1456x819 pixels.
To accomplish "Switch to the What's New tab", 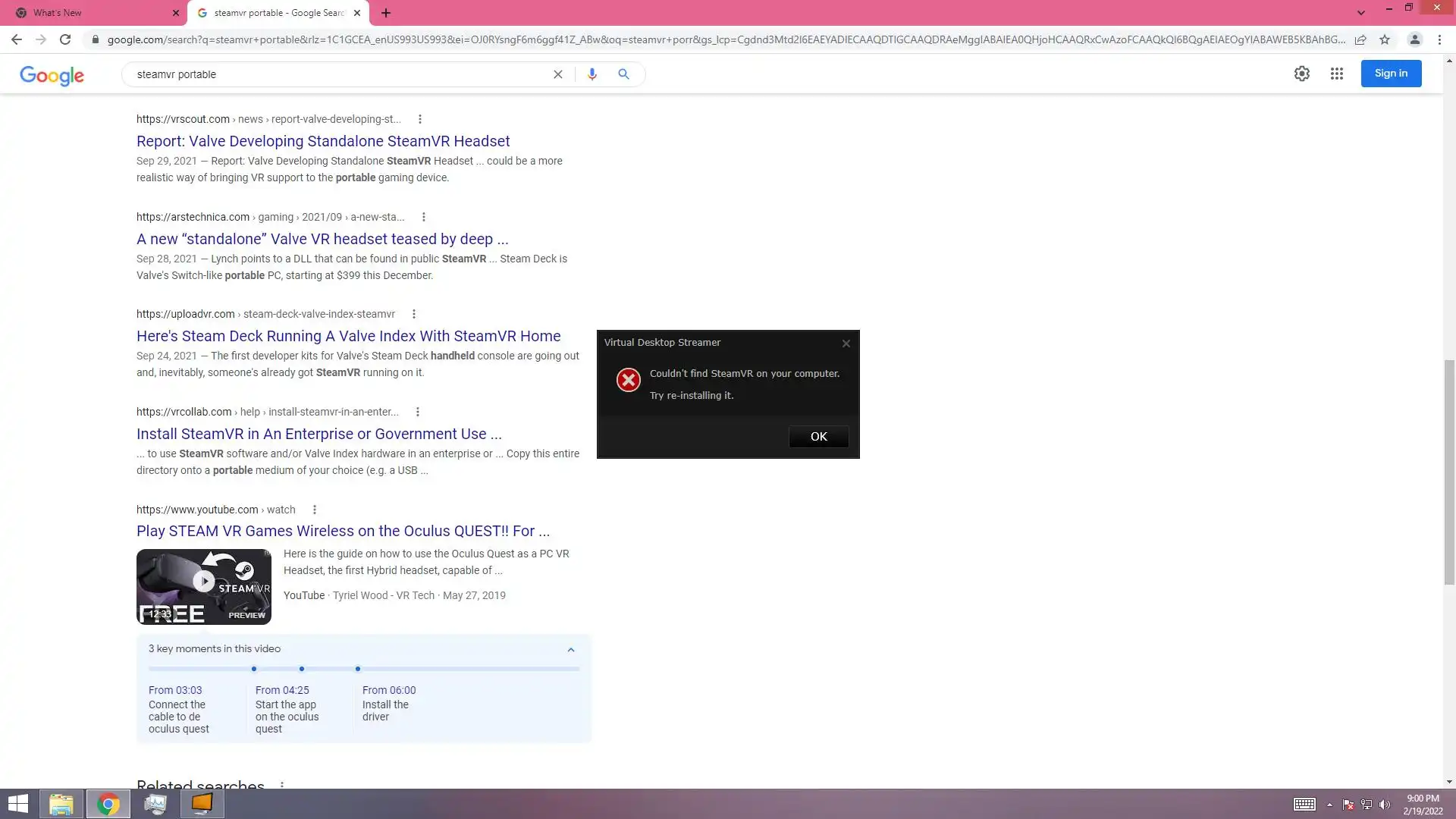I will pyautogui.click(x=91, y=13).
